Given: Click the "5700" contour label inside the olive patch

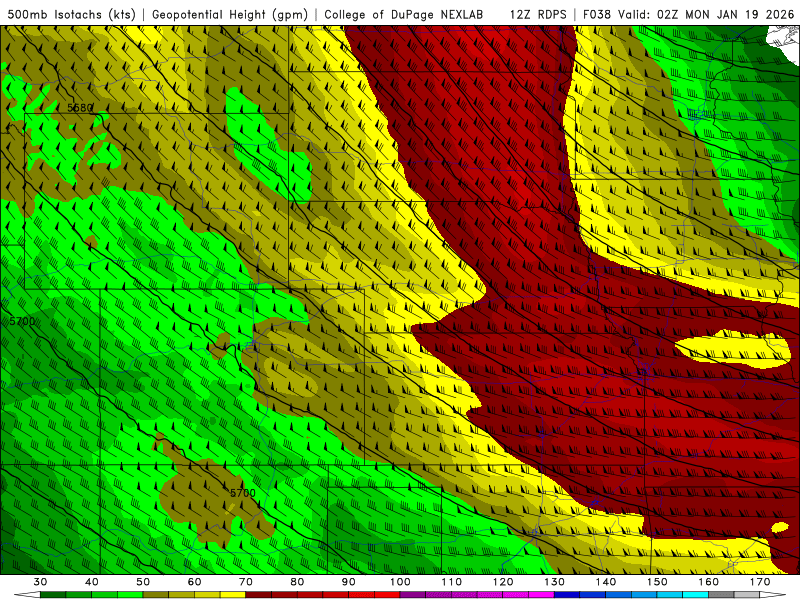Looking at the screenshot, I should coord(242,493).
